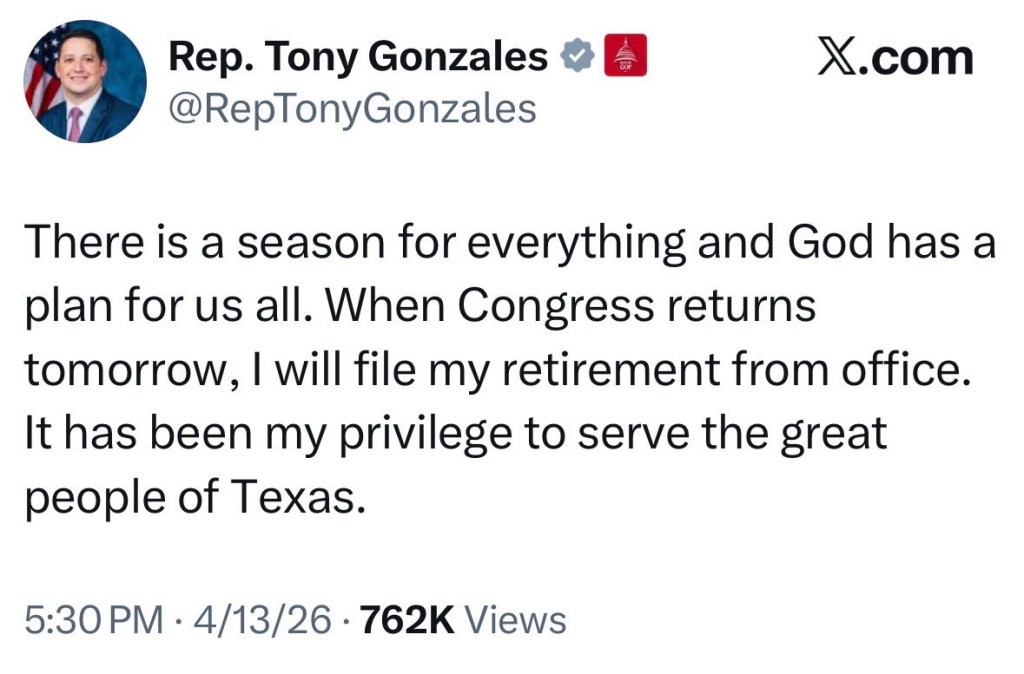Click the verified checkmark badge
Image resolution: width=1024 pixels, height=674 pixels.
pos(577,57)
